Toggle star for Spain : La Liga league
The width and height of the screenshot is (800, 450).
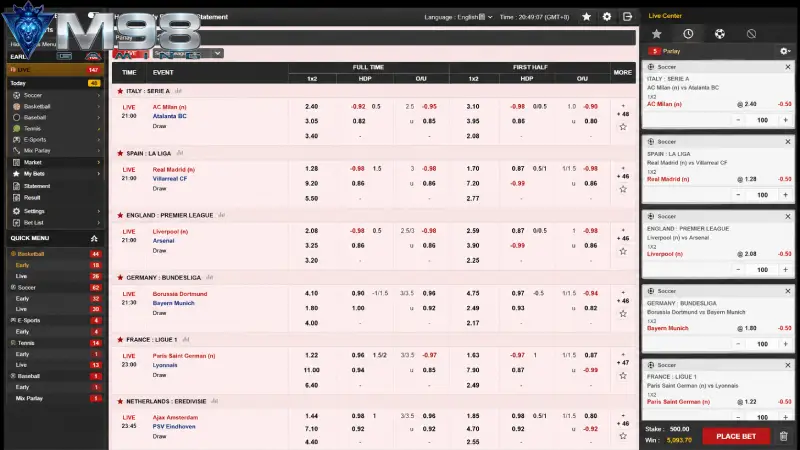pos(120,153)
